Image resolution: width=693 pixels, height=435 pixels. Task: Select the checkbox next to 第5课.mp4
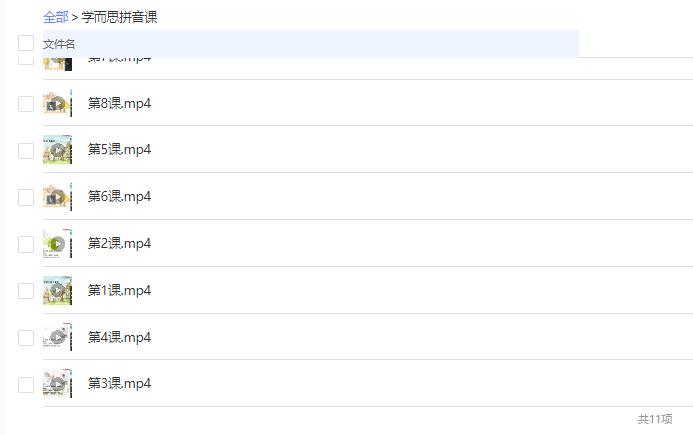tap(26, 151)
